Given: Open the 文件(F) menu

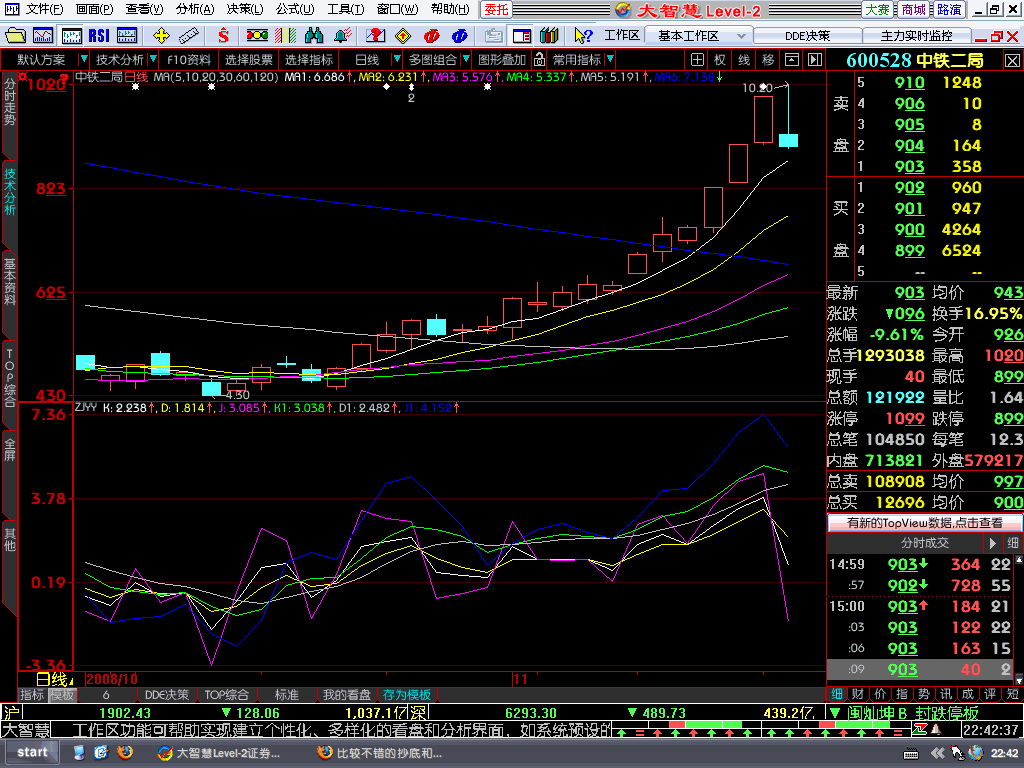Looking at the screenshot, I should pos(44,9).
